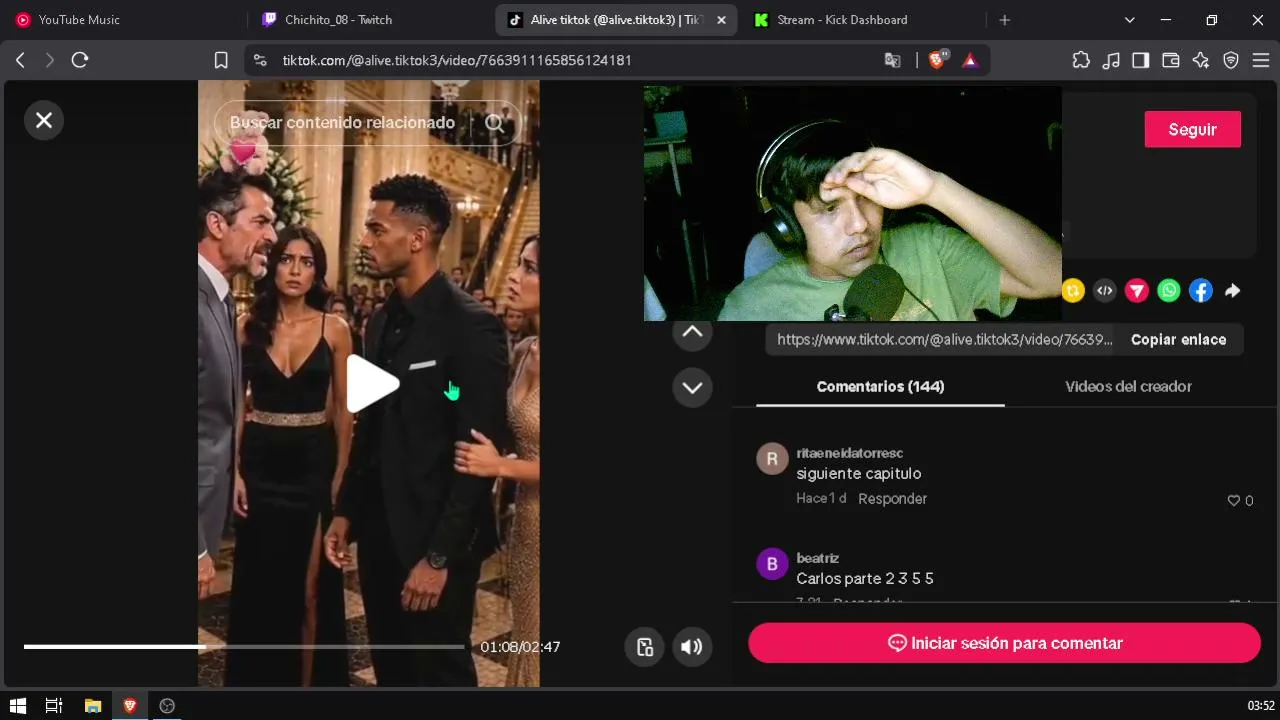The height and width of the screenshot is (720, 1280).
Task: Open Brave Rewards triangle icon
Action: (969, 60)
